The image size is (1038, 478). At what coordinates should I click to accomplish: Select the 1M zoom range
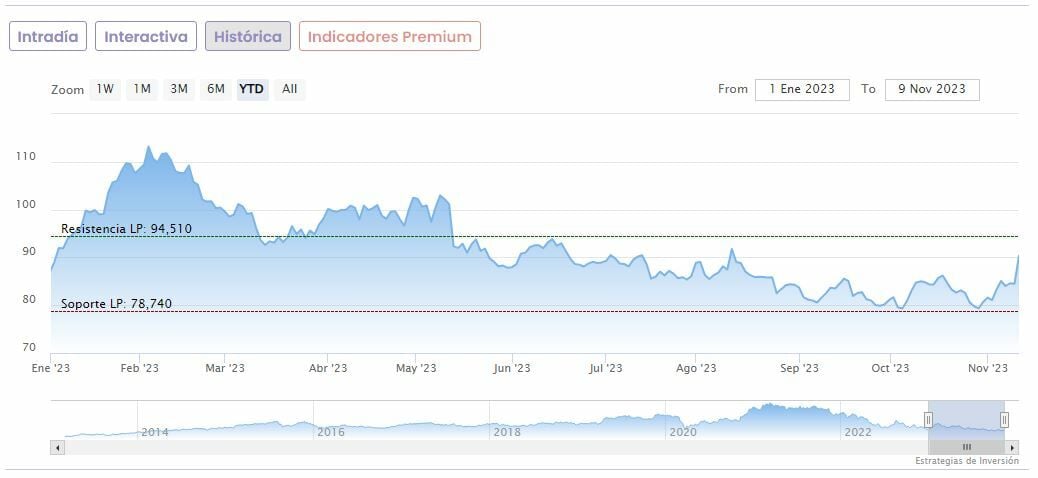(142, 89)
